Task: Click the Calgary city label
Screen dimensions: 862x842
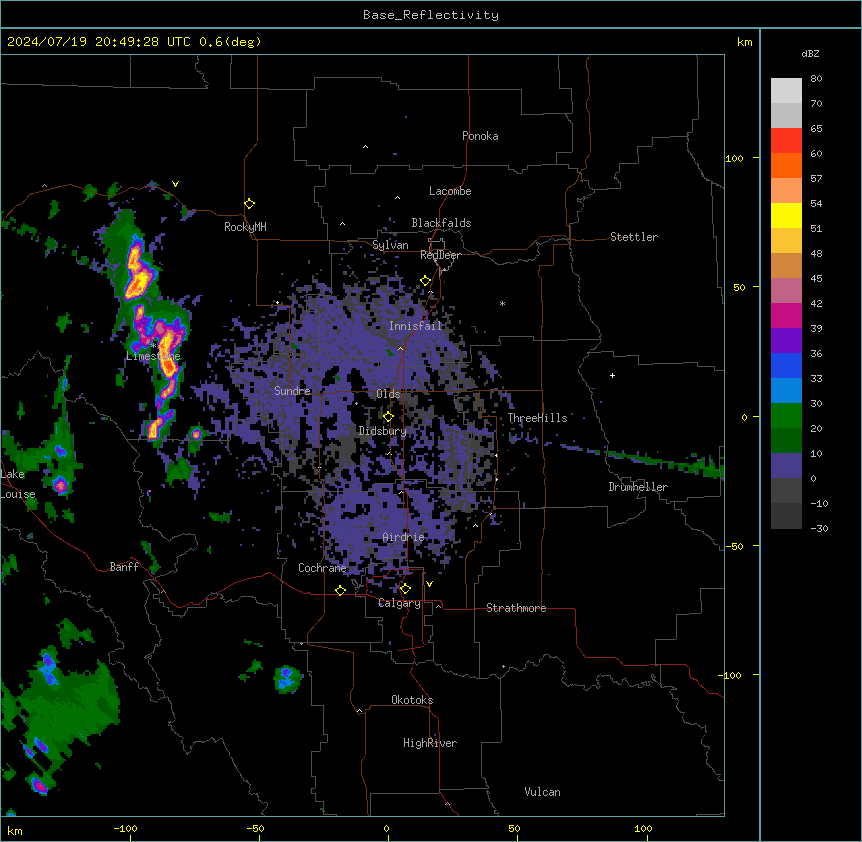Action: [399, 603]
